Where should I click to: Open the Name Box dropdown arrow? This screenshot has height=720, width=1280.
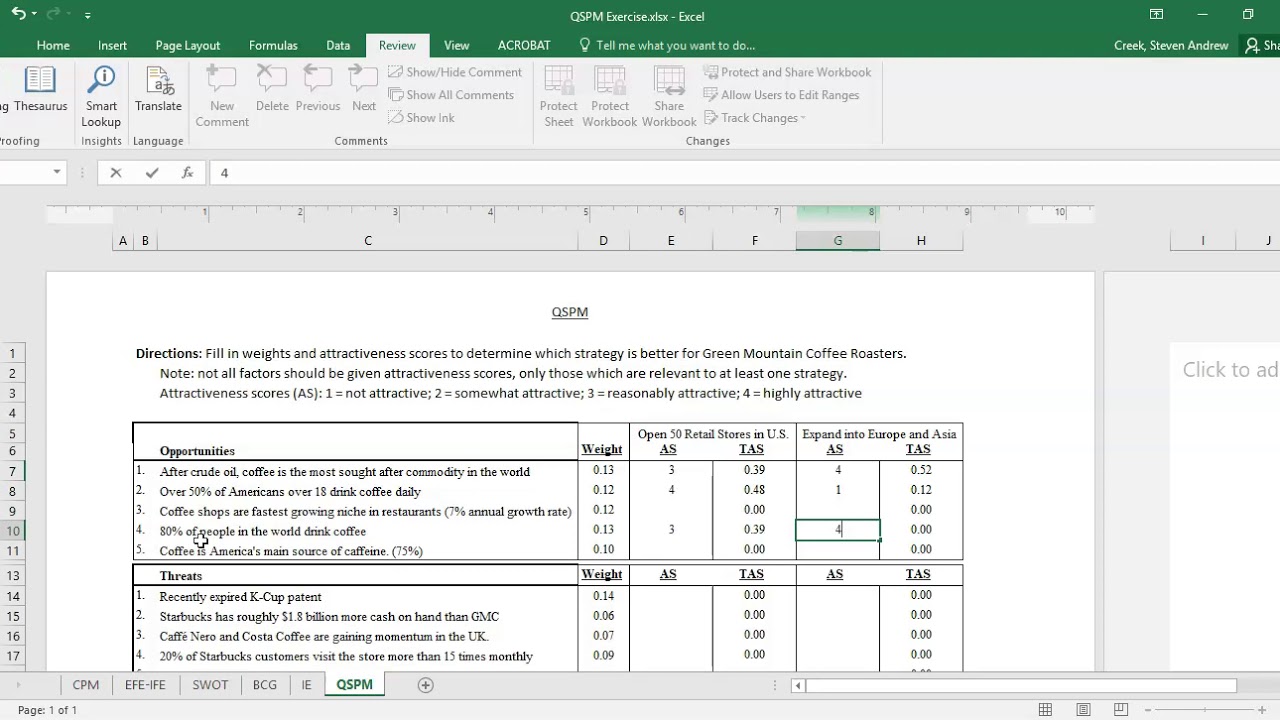click(x=57, y=173)
